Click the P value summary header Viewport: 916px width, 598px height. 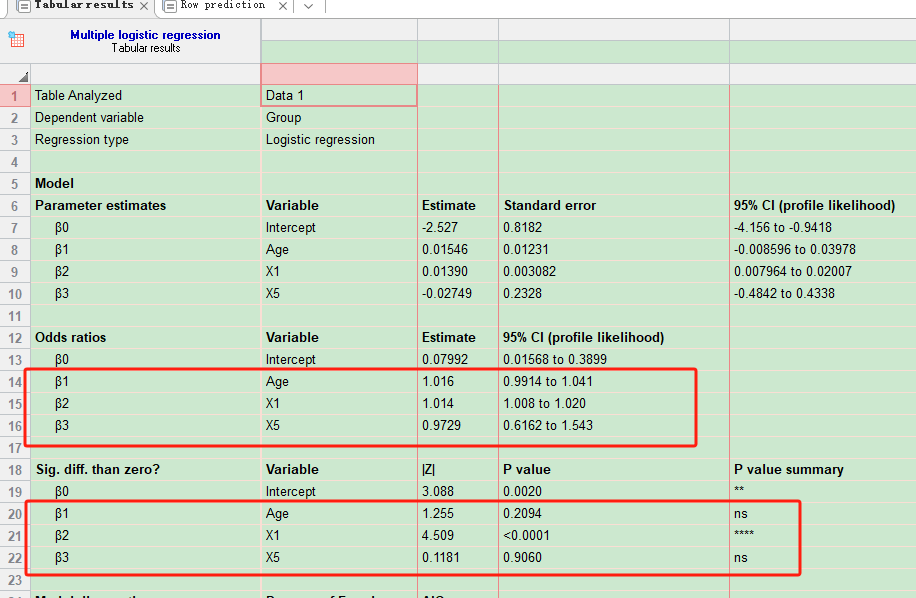[x=789, y=470]
